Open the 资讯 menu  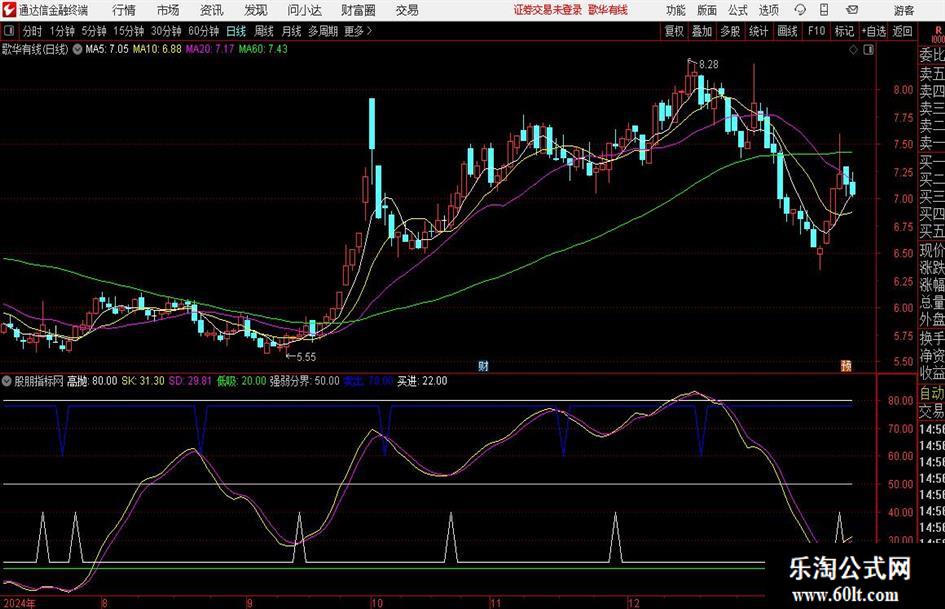(212, 10)
